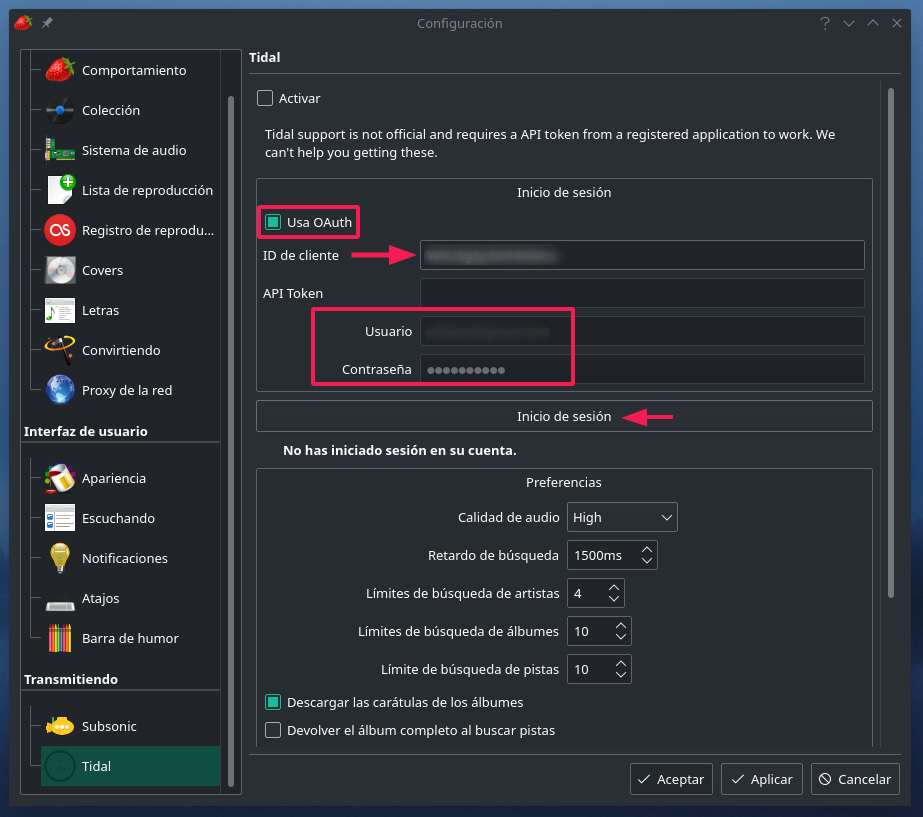Click the question mark help icon
The height and width of the screenshot is (817, 923).
pyautogui.click(x=825, y=23)
